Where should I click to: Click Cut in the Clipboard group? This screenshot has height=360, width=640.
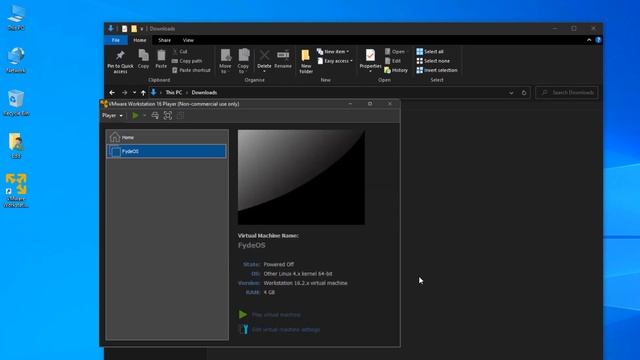180,51
